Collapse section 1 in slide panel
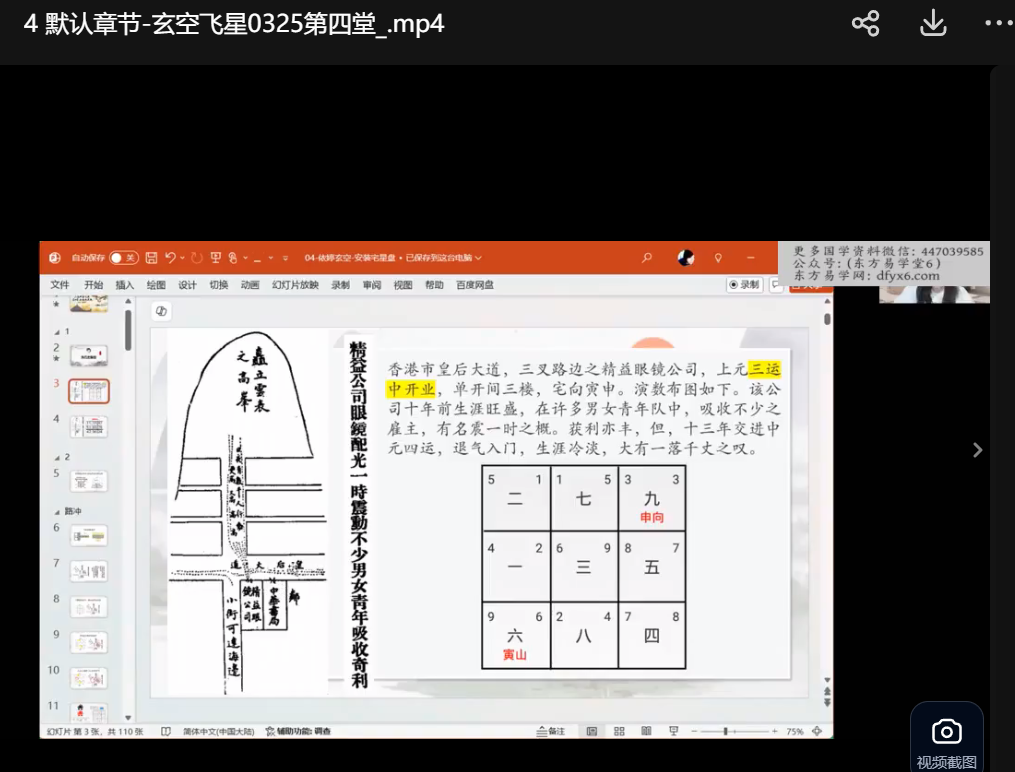 point(55,331)
